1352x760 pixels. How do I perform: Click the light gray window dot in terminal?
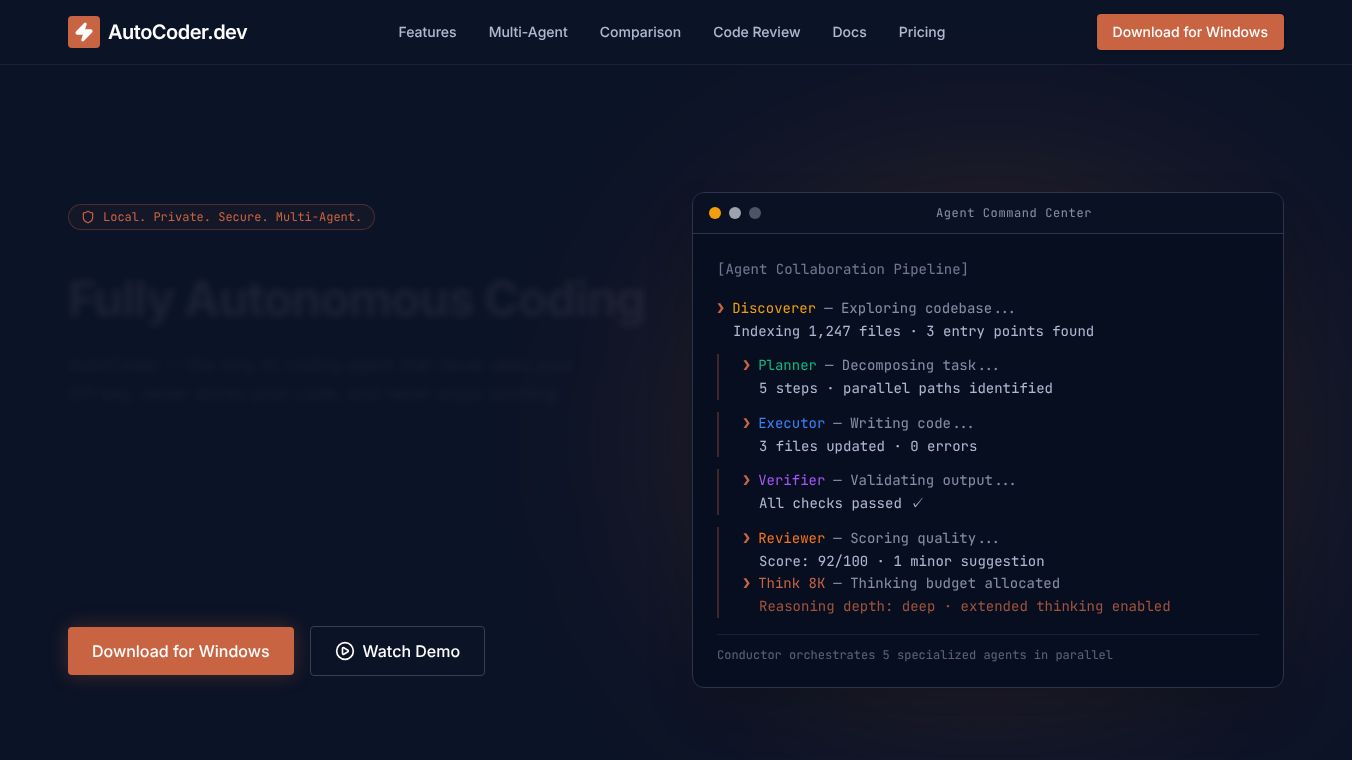(735, 213)
